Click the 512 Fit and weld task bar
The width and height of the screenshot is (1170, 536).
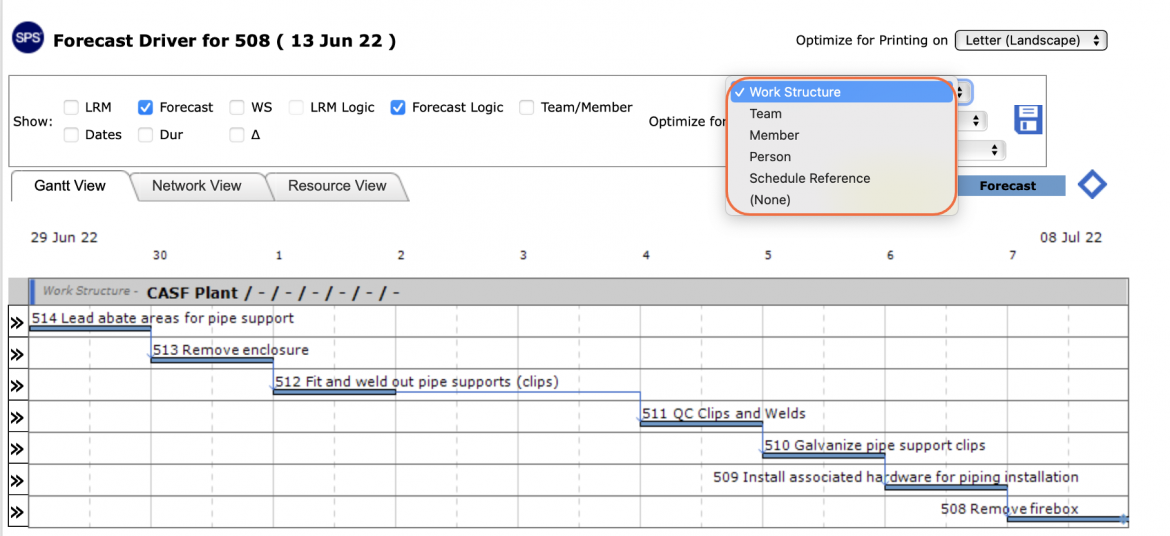[x=334, y=391]
